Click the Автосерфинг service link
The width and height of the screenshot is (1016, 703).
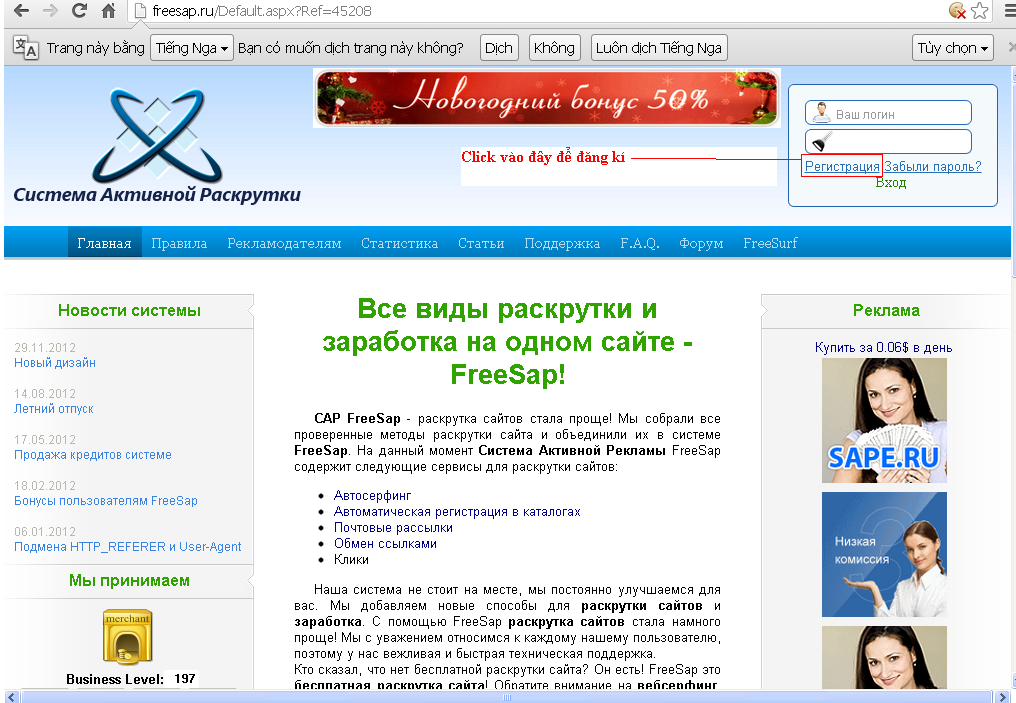(x=373, y=496)
